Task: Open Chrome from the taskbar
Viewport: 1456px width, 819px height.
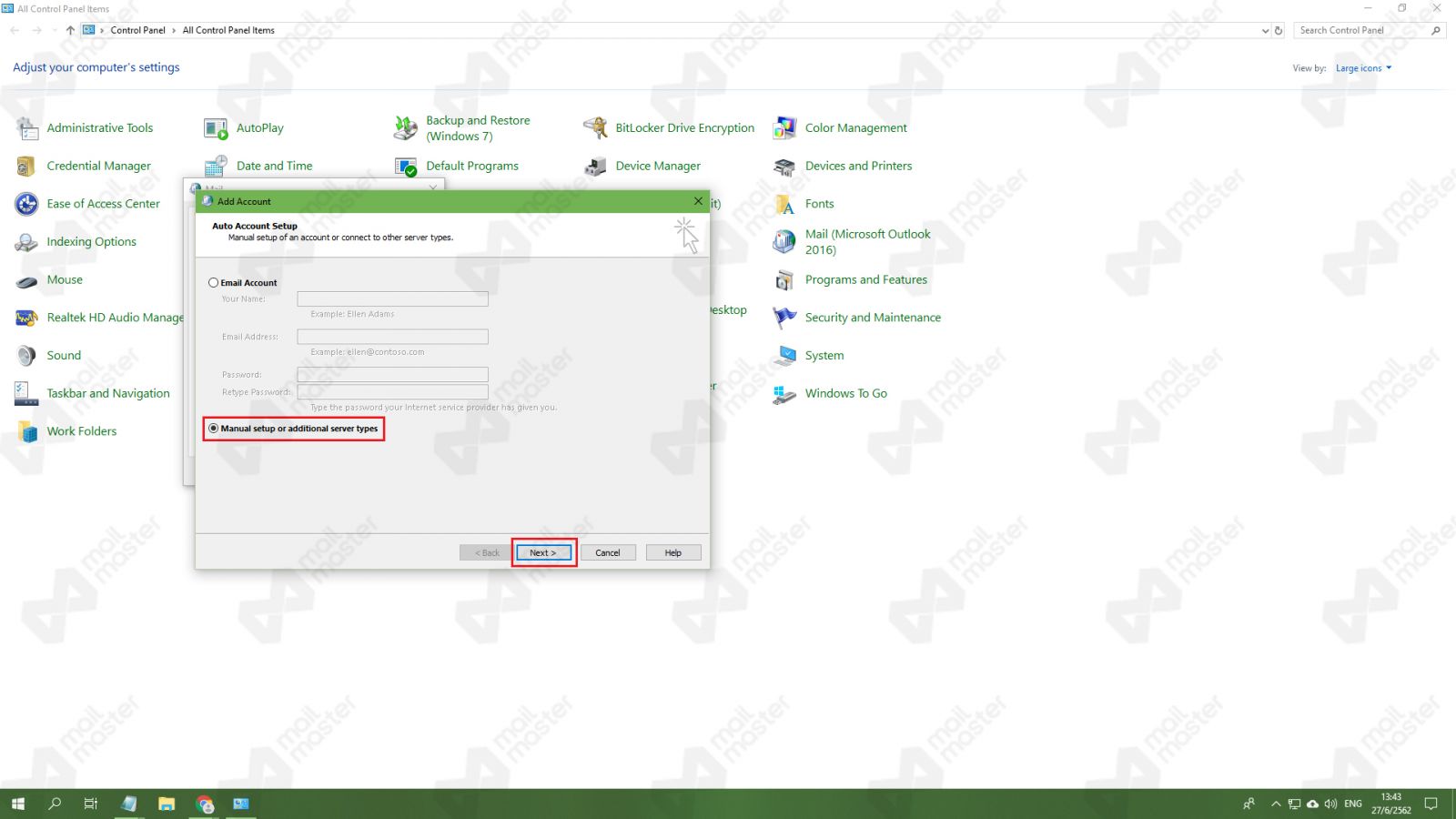Action: pos(205,804)
